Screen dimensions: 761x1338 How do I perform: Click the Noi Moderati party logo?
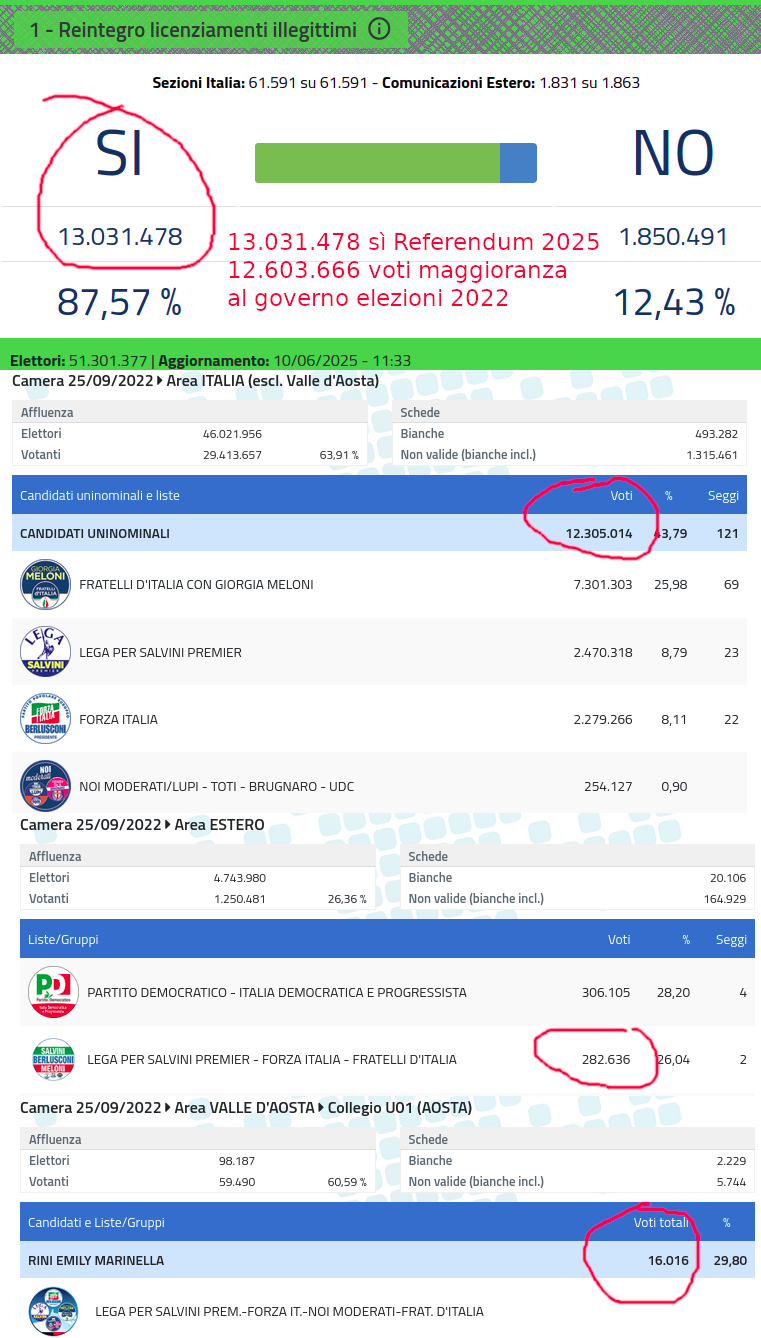(45, 786)
